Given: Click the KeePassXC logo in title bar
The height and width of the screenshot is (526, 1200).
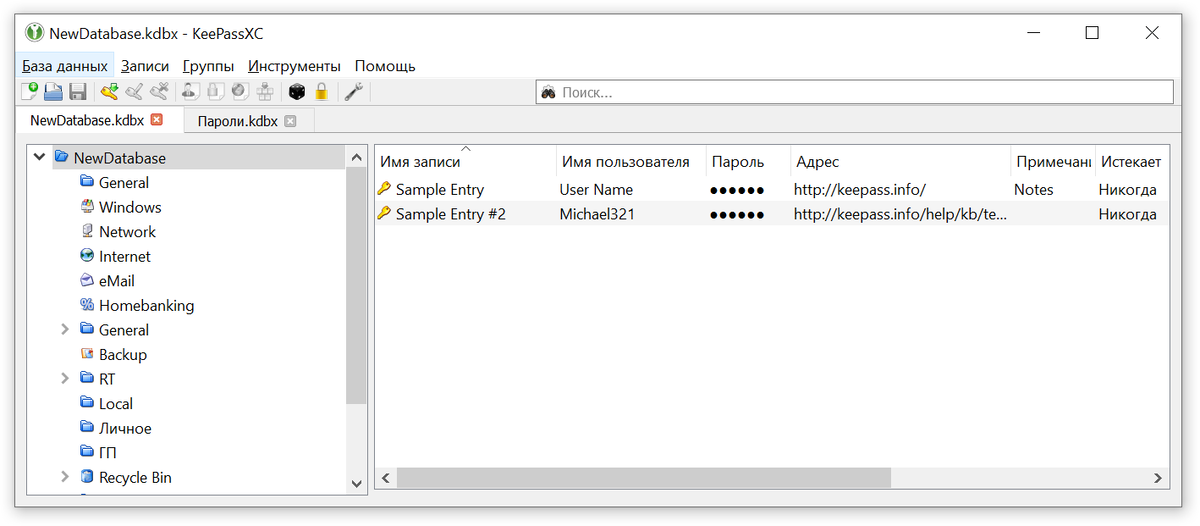Looking at the screenshot, I should (x=35, y=33).
